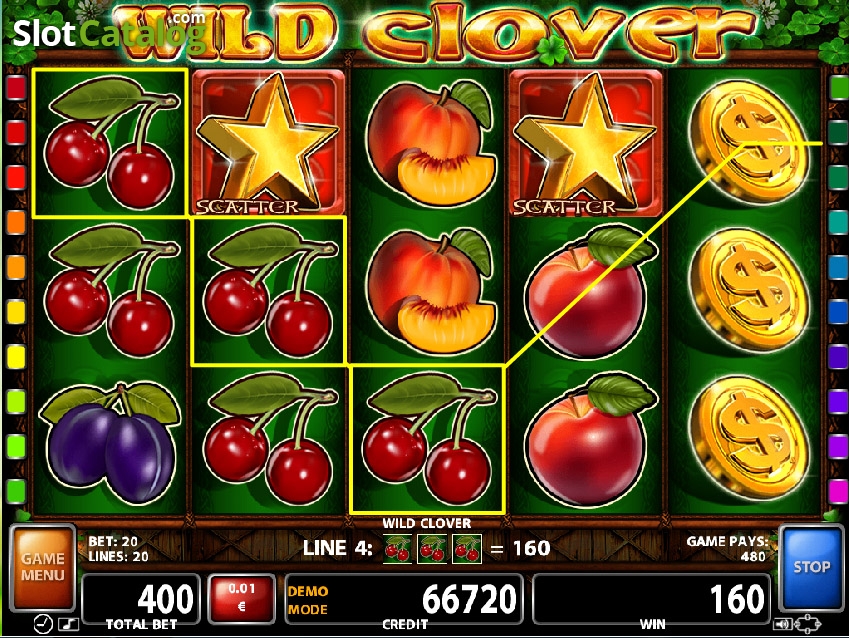Click the plum symbol on the first reel

click(x=110, y=441)
